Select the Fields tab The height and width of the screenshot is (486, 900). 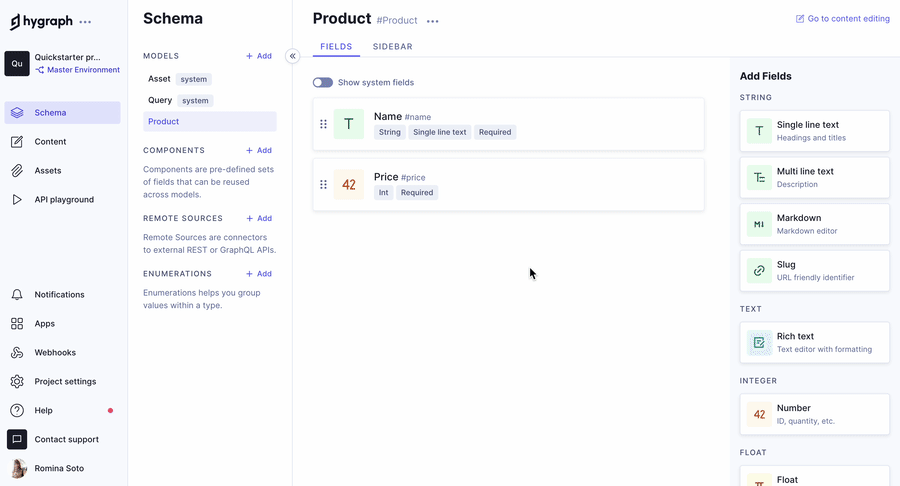(336, 47)
